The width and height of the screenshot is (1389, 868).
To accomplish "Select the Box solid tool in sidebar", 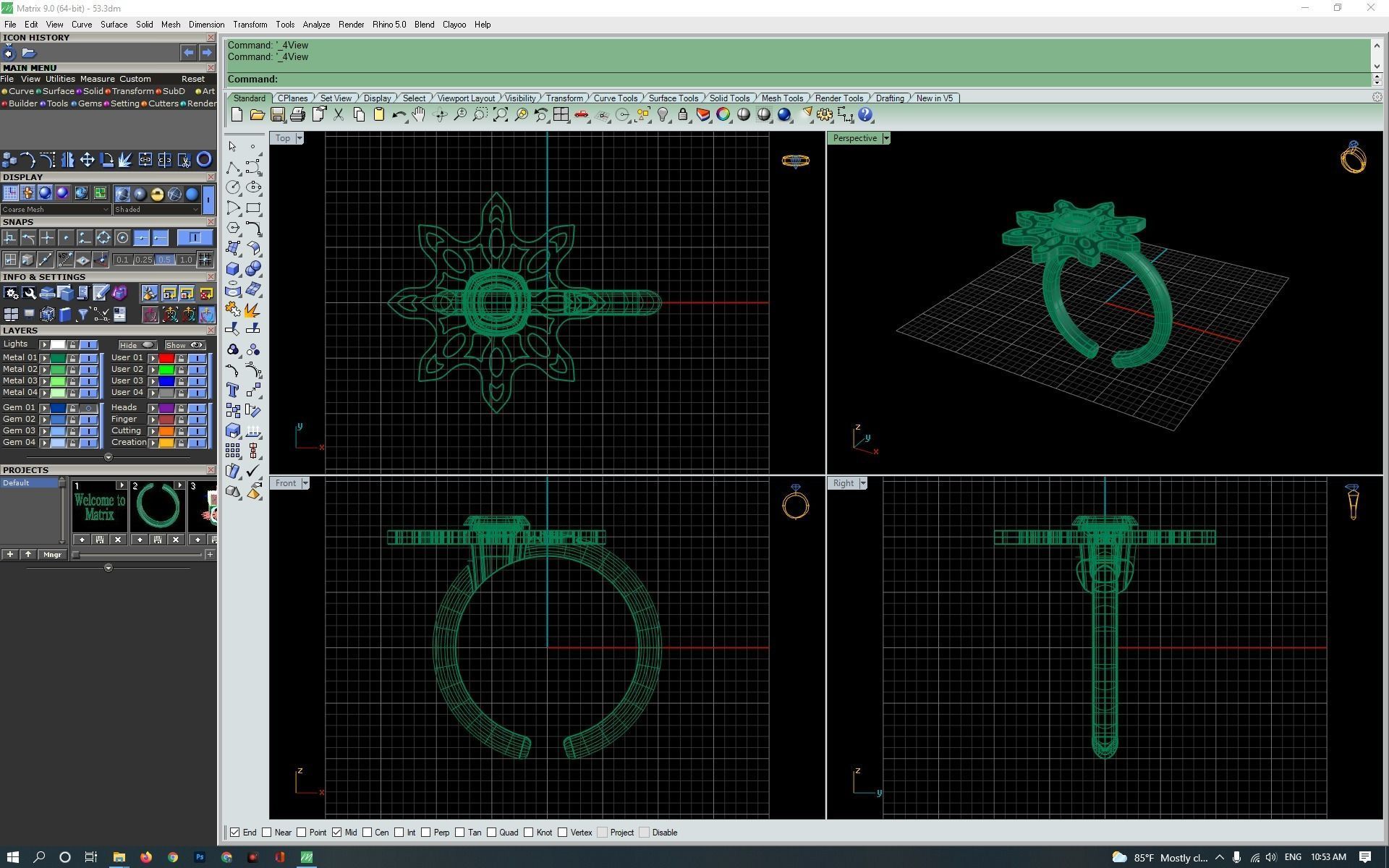I will (x=233, y=268).
